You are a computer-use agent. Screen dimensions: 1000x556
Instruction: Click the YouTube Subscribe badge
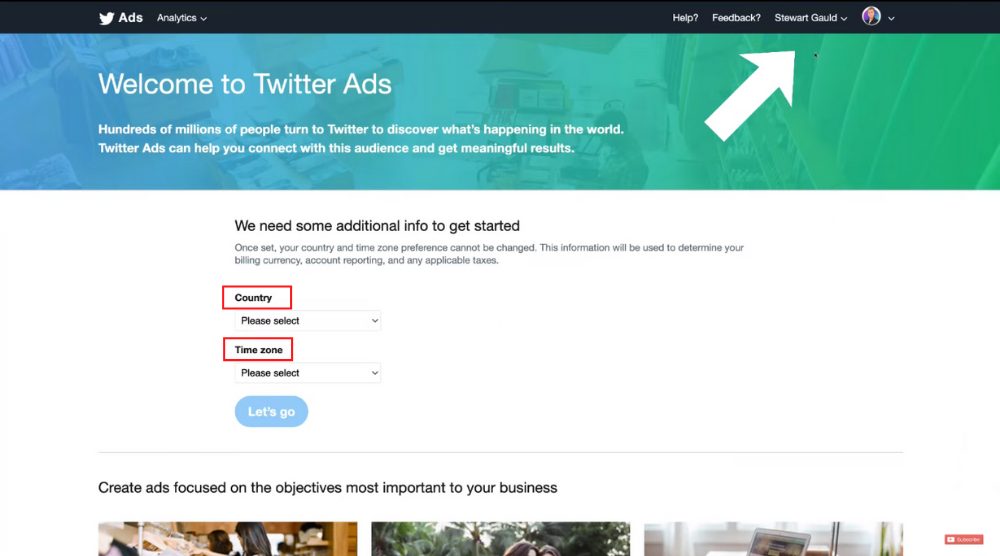(964, 539)
